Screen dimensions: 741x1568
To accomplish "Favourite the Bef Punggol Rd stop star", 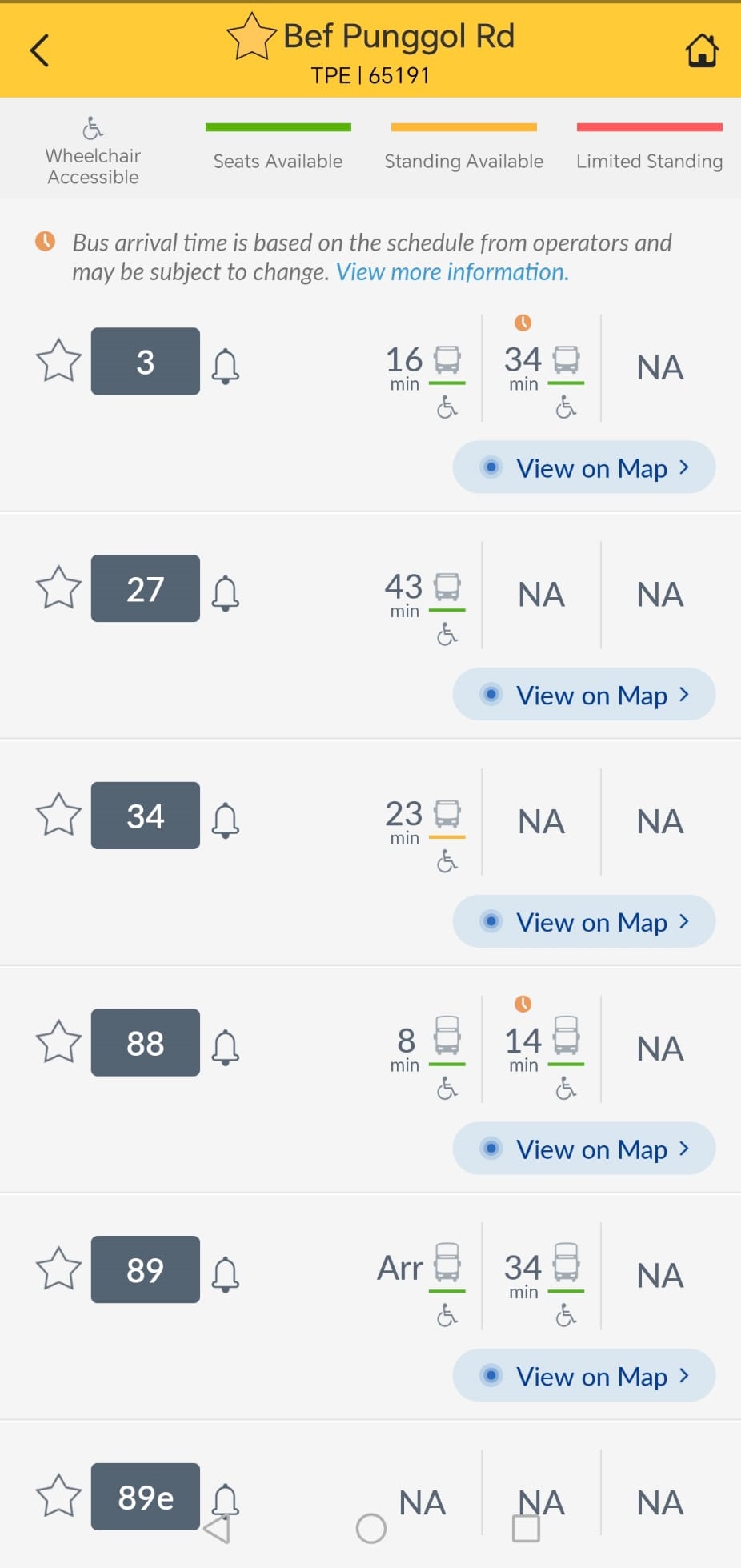I will [x=251, y=38].
